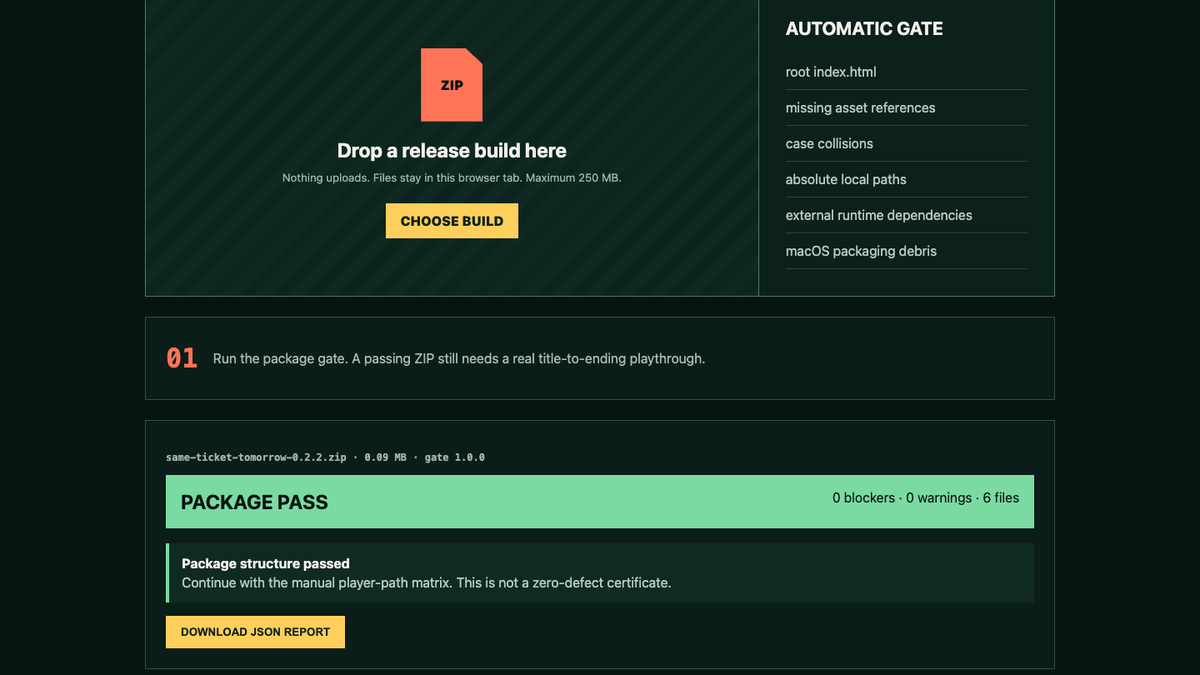Click the 'Nothing uploads' note under the drop heading
The height and width of the screenshot is (675, 1200).
[x=452, y=178]
